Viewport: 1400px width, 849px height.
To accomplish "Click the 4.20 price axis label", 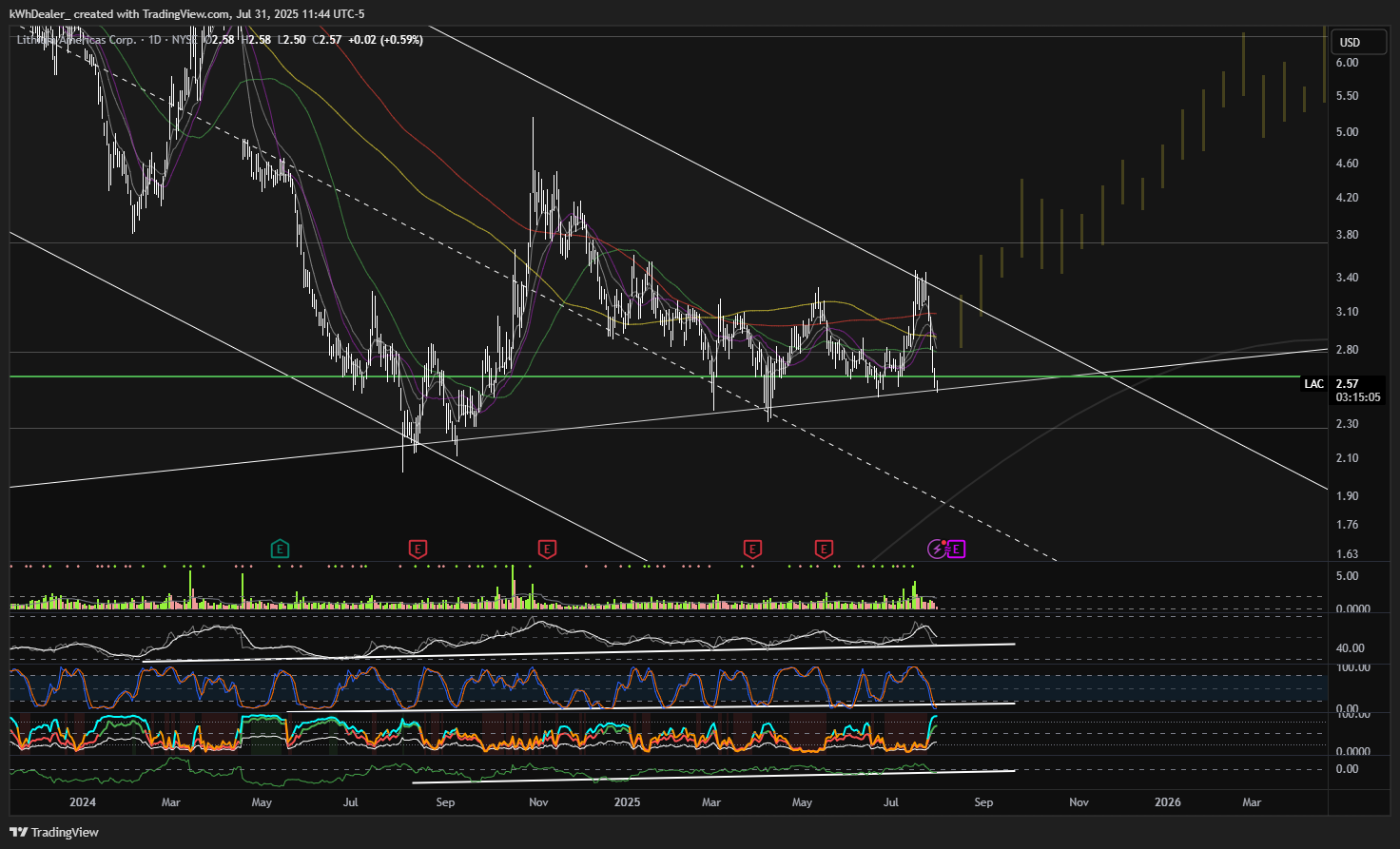I will pos(1347,198).
